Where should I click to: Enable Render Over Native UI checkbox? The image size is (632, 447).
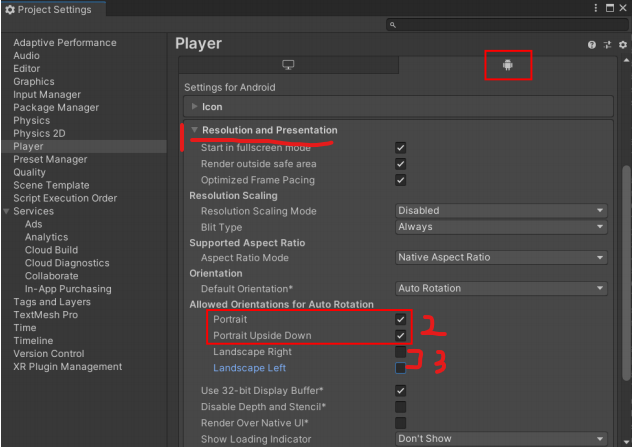point(400,422)
